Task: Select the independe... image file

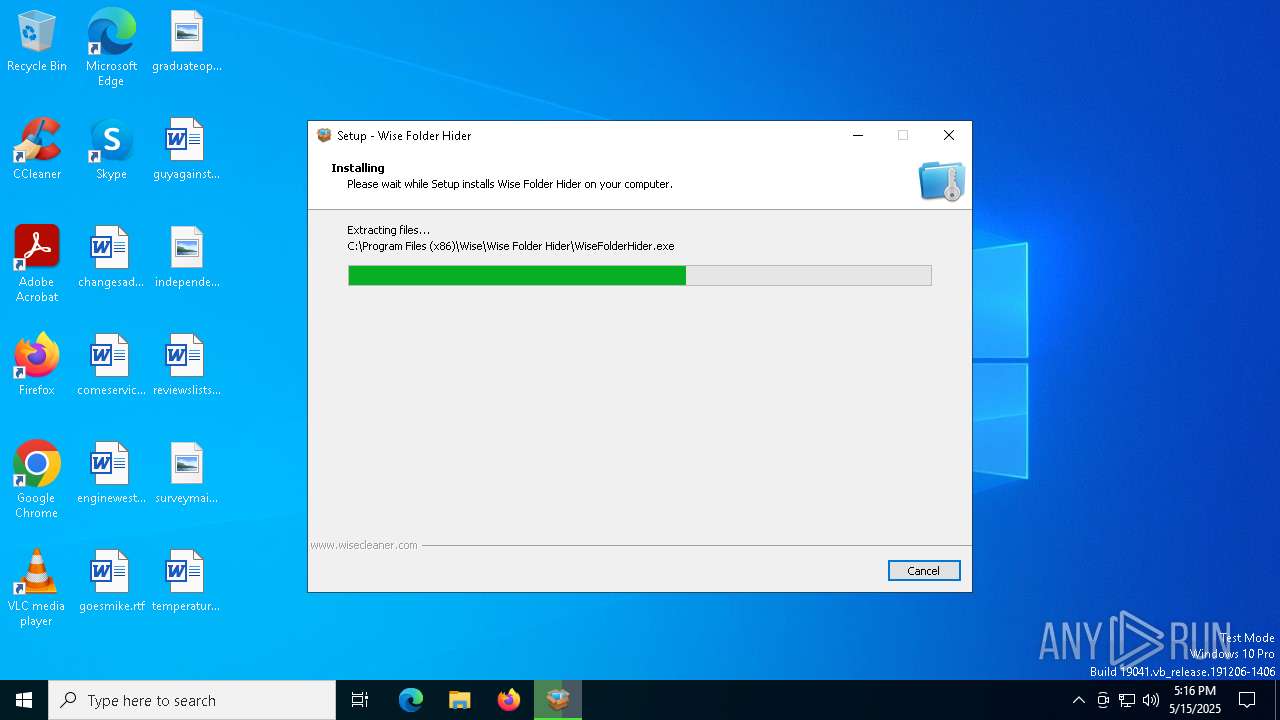Action: click(x=187, y=258)
